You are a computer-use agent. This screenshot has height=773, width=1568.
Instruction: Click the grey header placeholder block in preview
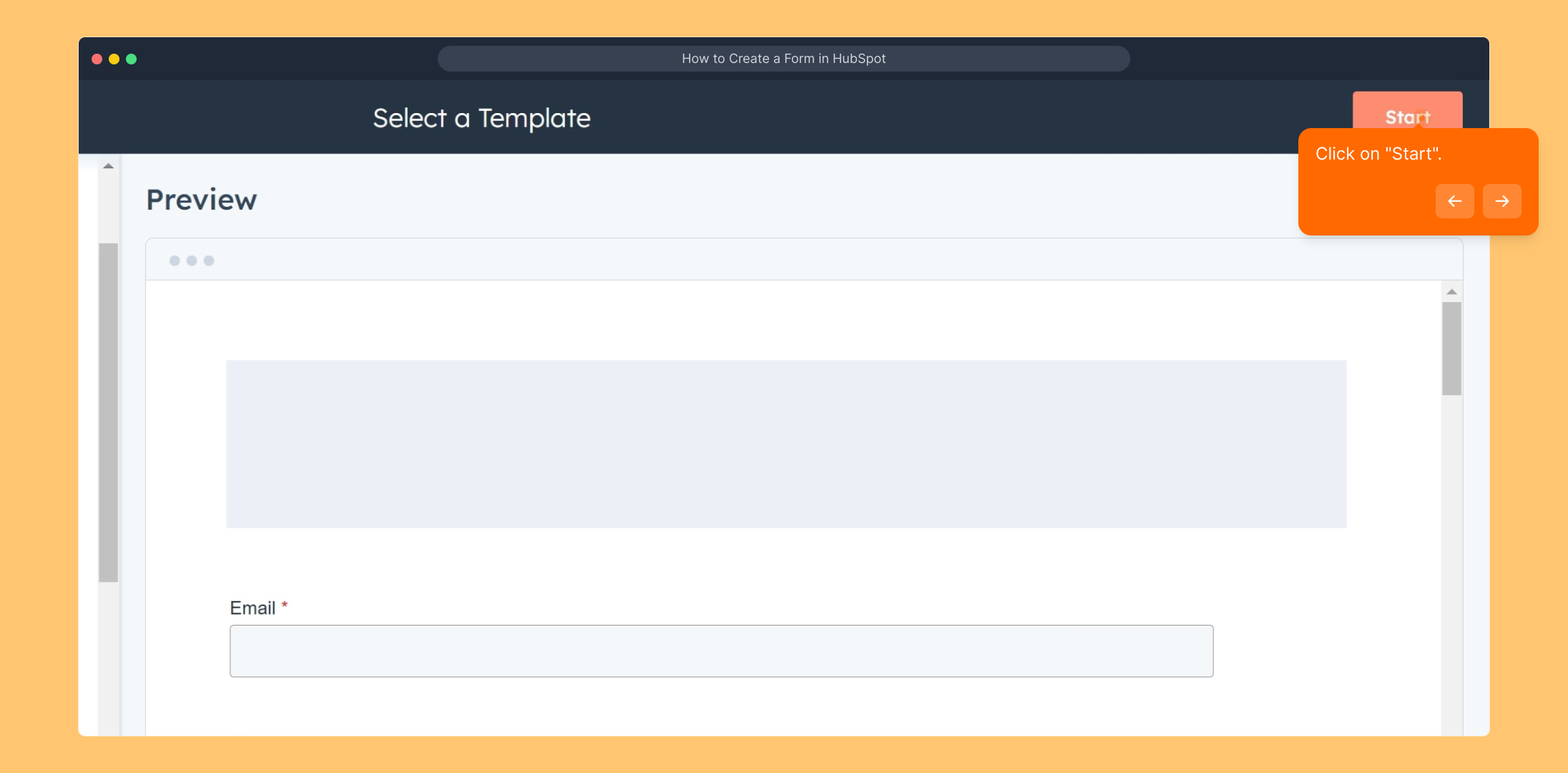point(785,444)
